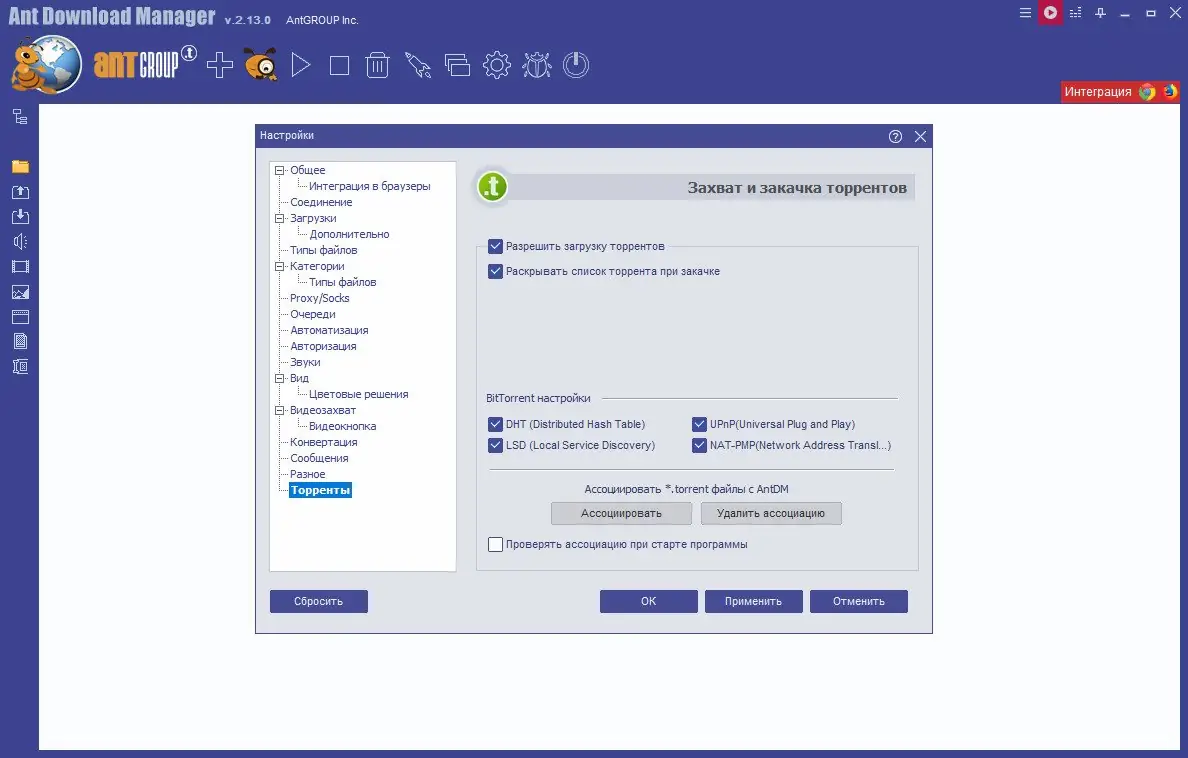Select 'Сообщения' in settings tree

pos(320,459)
